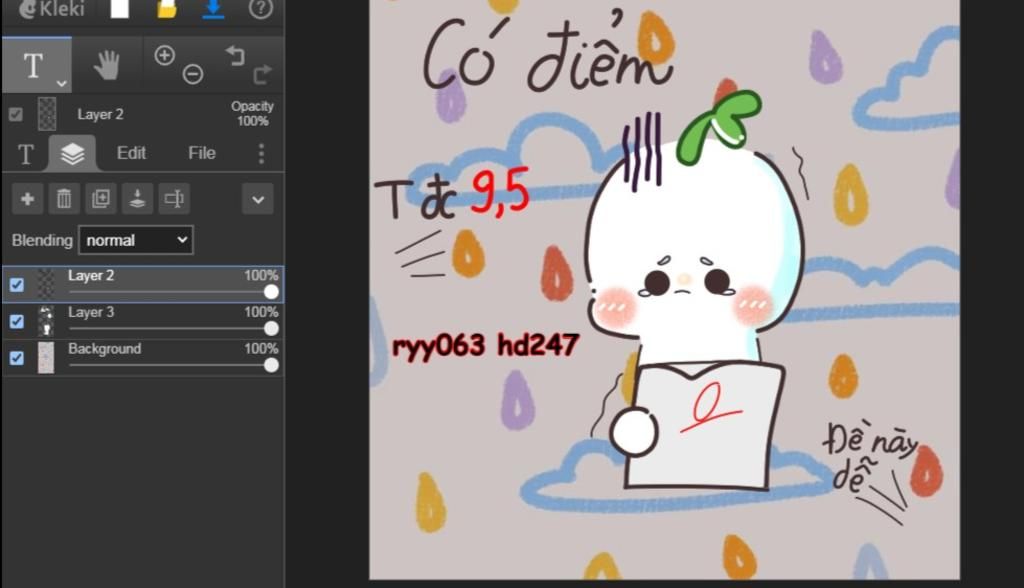Click the Layer 2 opacity slider handle
This screenshot has height=588, width=1024.
(271, 292)
